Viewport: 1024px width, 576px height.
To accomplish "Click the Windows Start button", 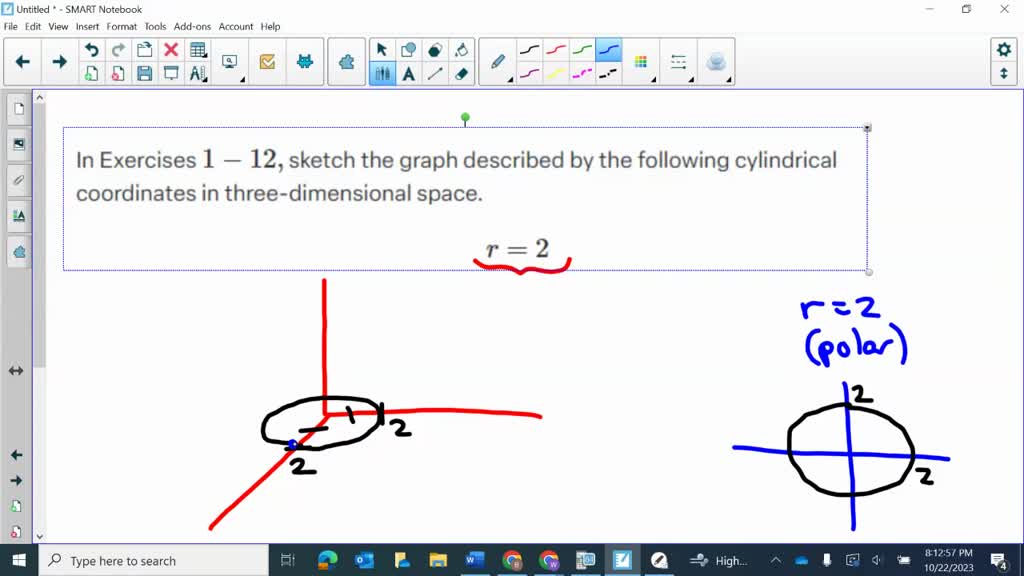I will [x=19, y=560].
